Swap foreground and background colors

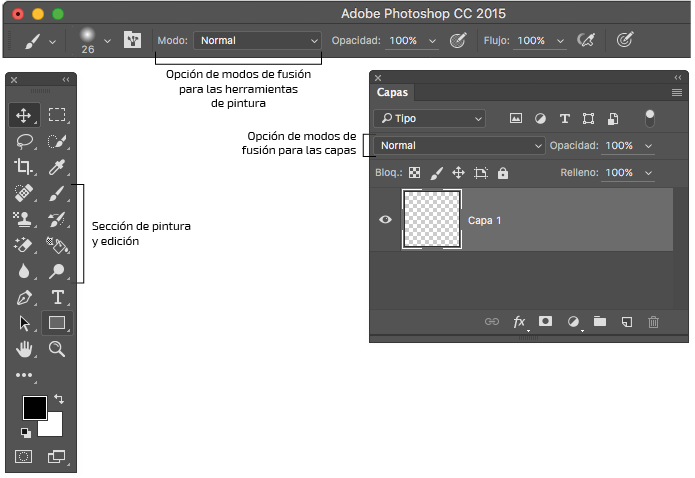59,399
